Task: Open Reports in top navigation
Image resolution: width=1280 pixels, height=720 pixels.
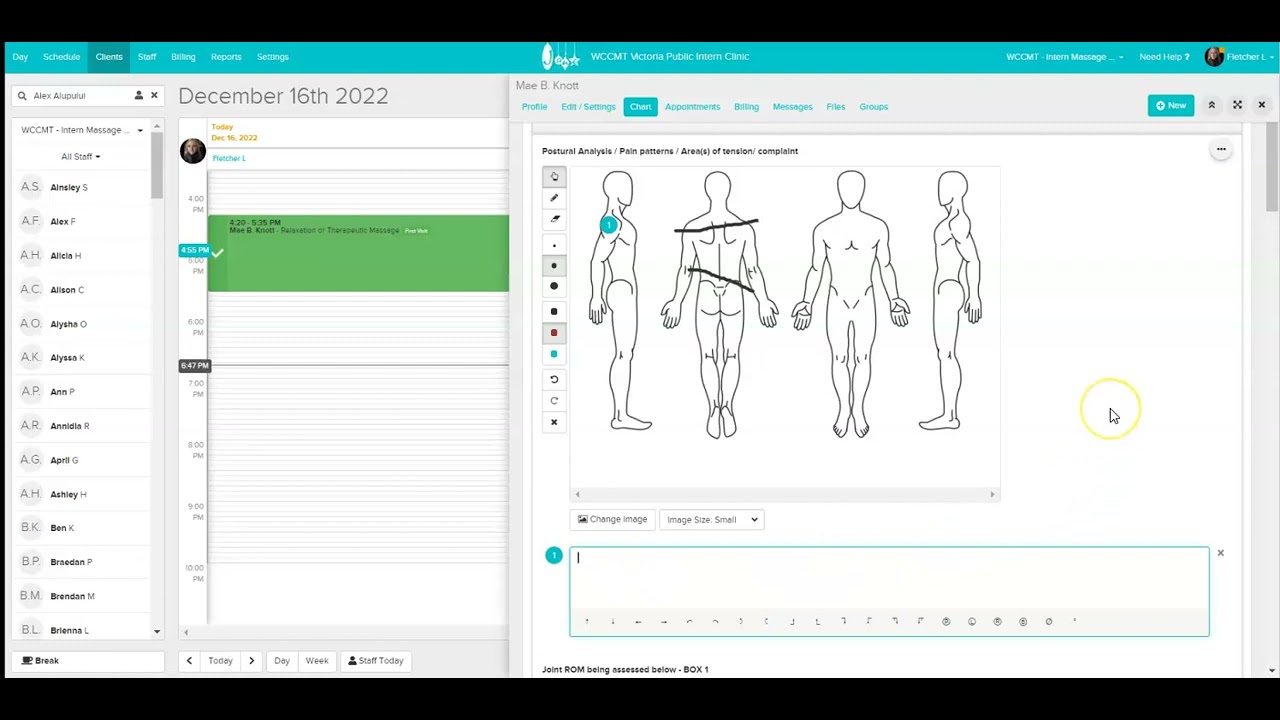Action: 226,57
